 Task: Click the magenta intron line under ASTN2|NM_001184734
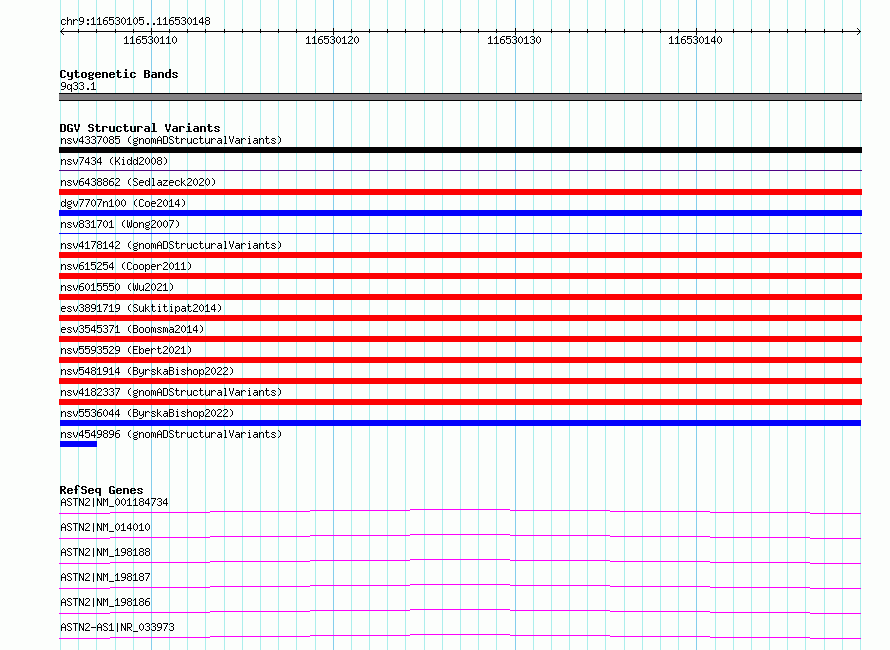click(460, 511)
